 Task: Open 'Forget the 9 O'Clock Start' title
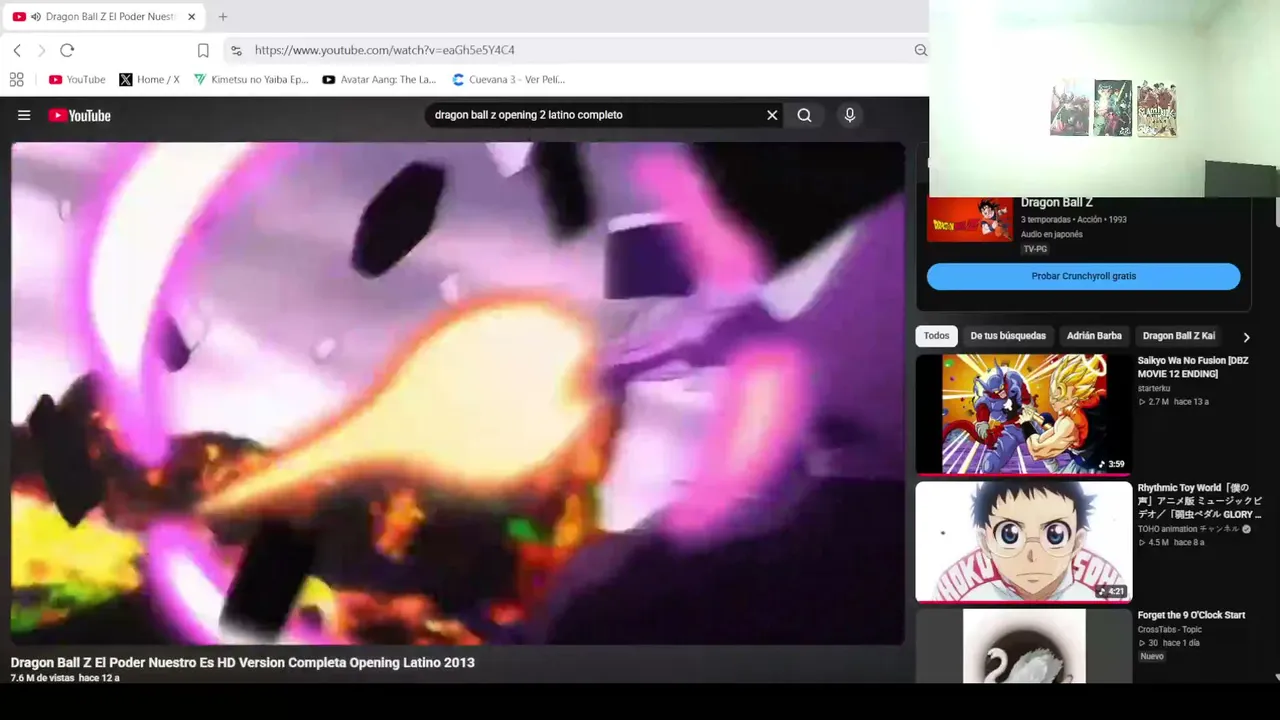[1192, 615]
